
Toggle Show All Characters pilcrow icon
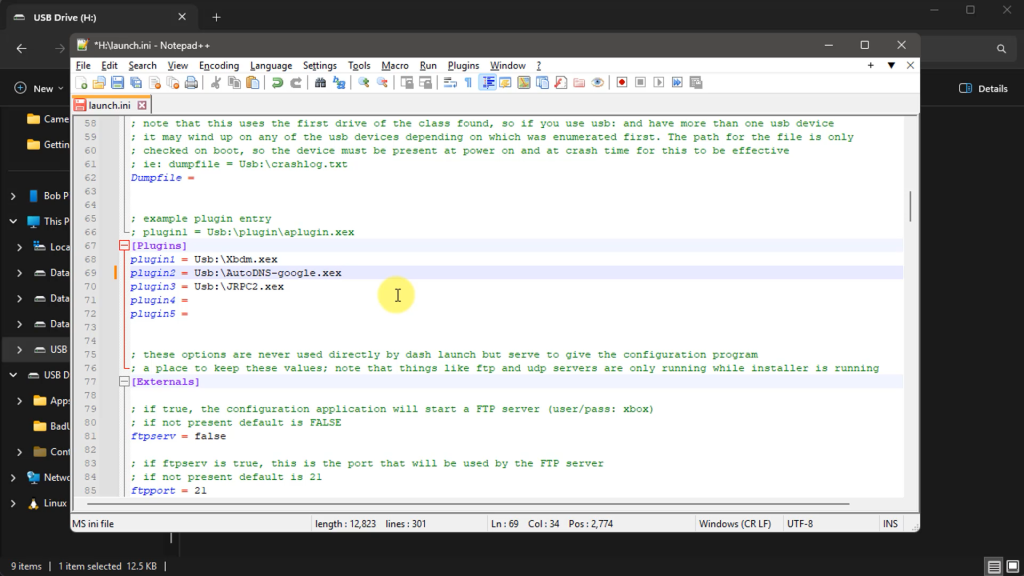click(x=468, y=83)
